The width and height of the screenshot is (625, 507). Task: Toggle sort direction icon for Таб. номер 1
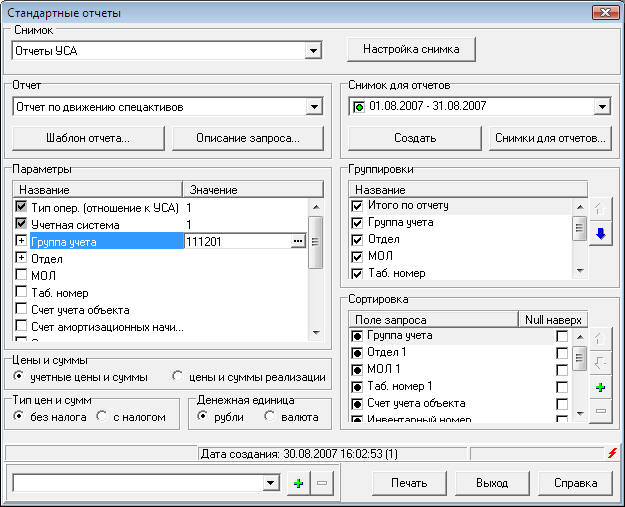357,387
